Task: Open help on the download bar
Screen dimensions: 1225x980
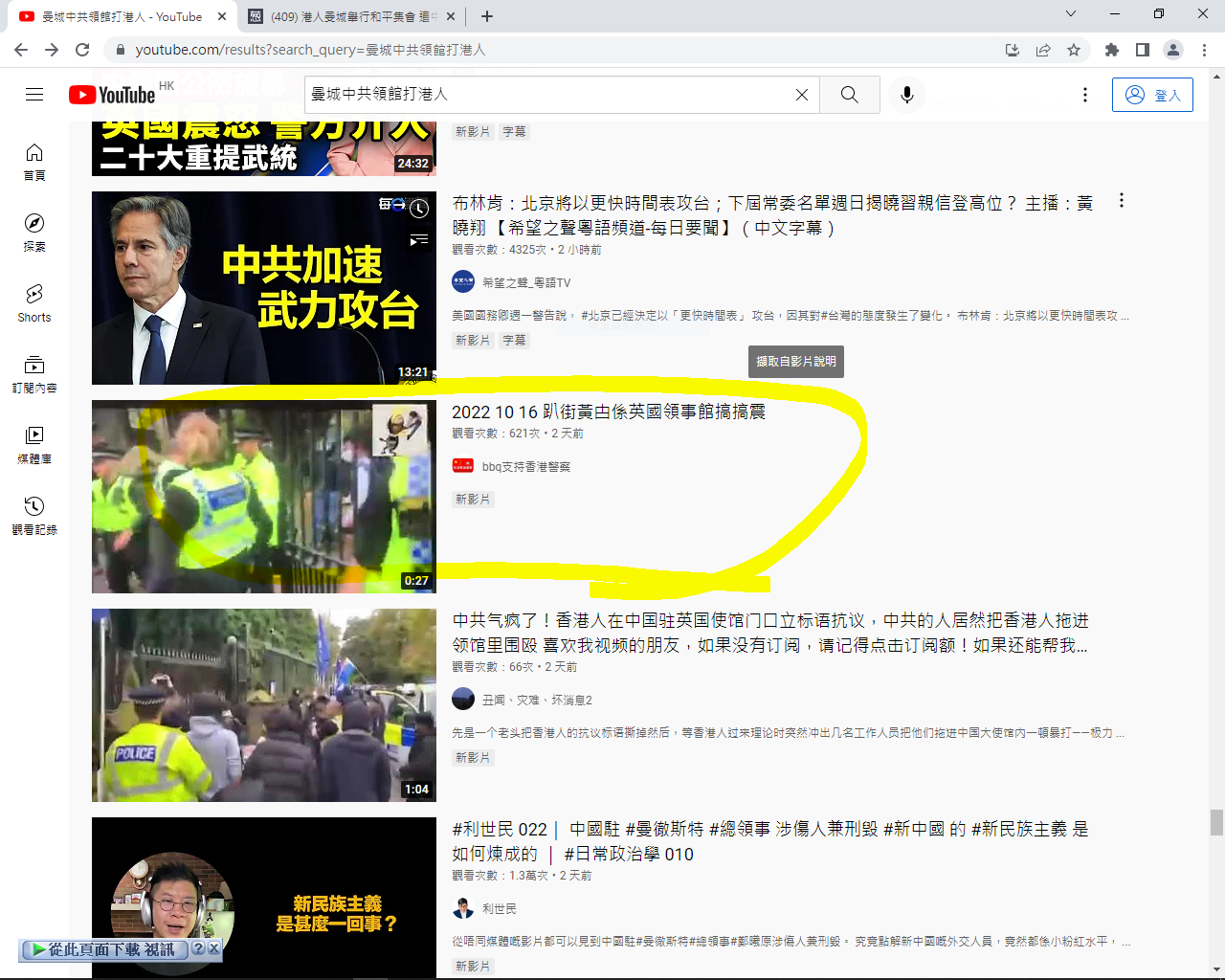Action: click(x=198, y=948)
